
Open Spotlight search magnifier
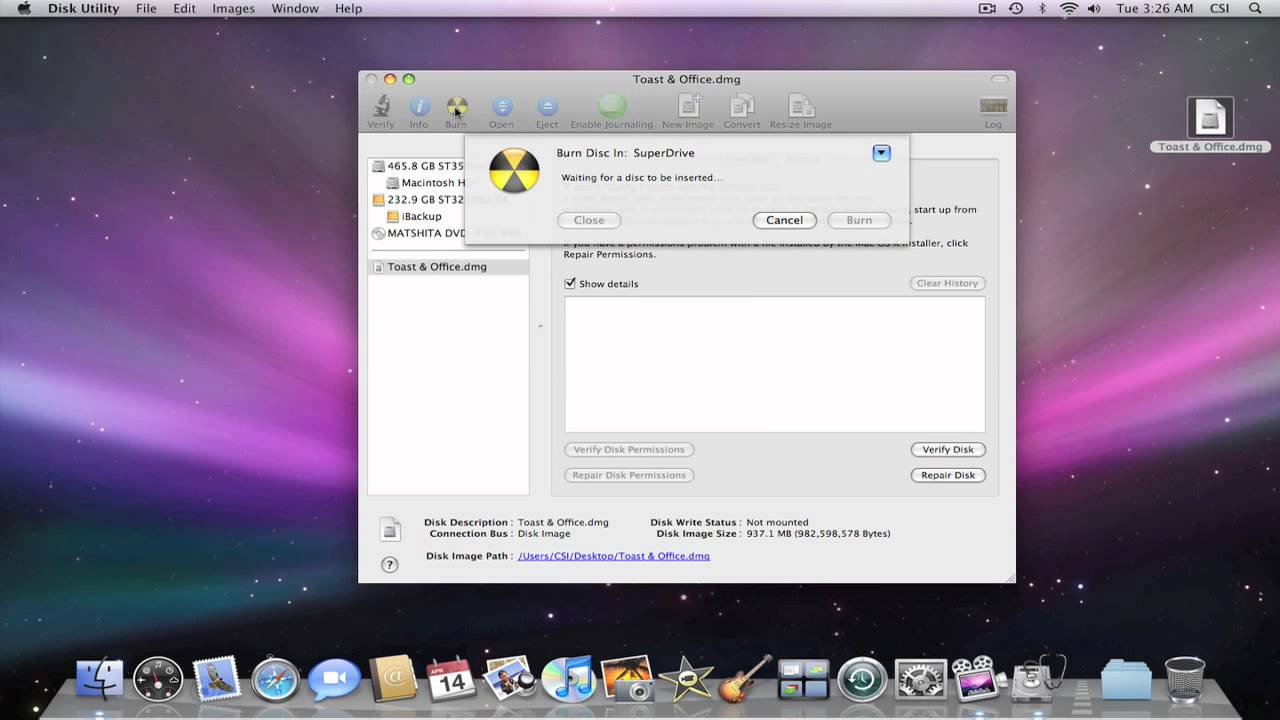click(x=1256, y=8)
